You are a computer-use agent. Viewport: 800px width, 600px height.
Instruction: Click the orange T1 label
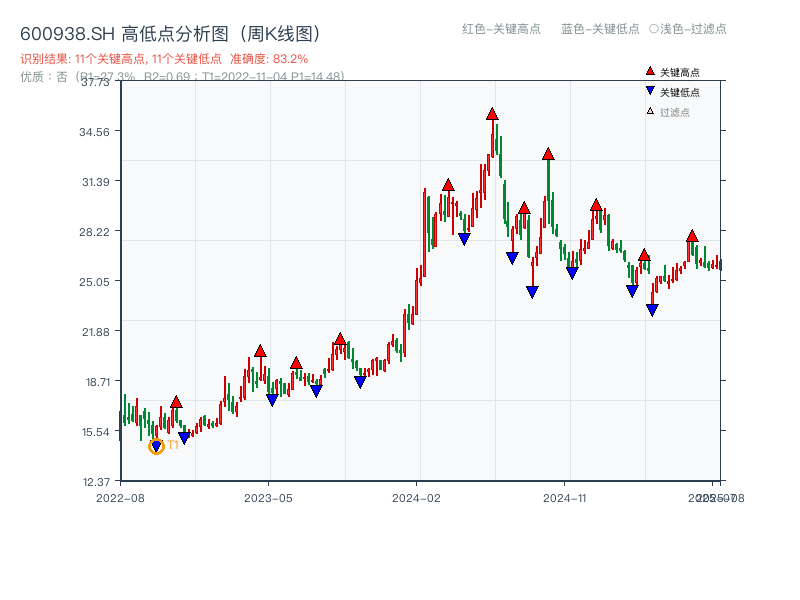[x=173, y=445]
